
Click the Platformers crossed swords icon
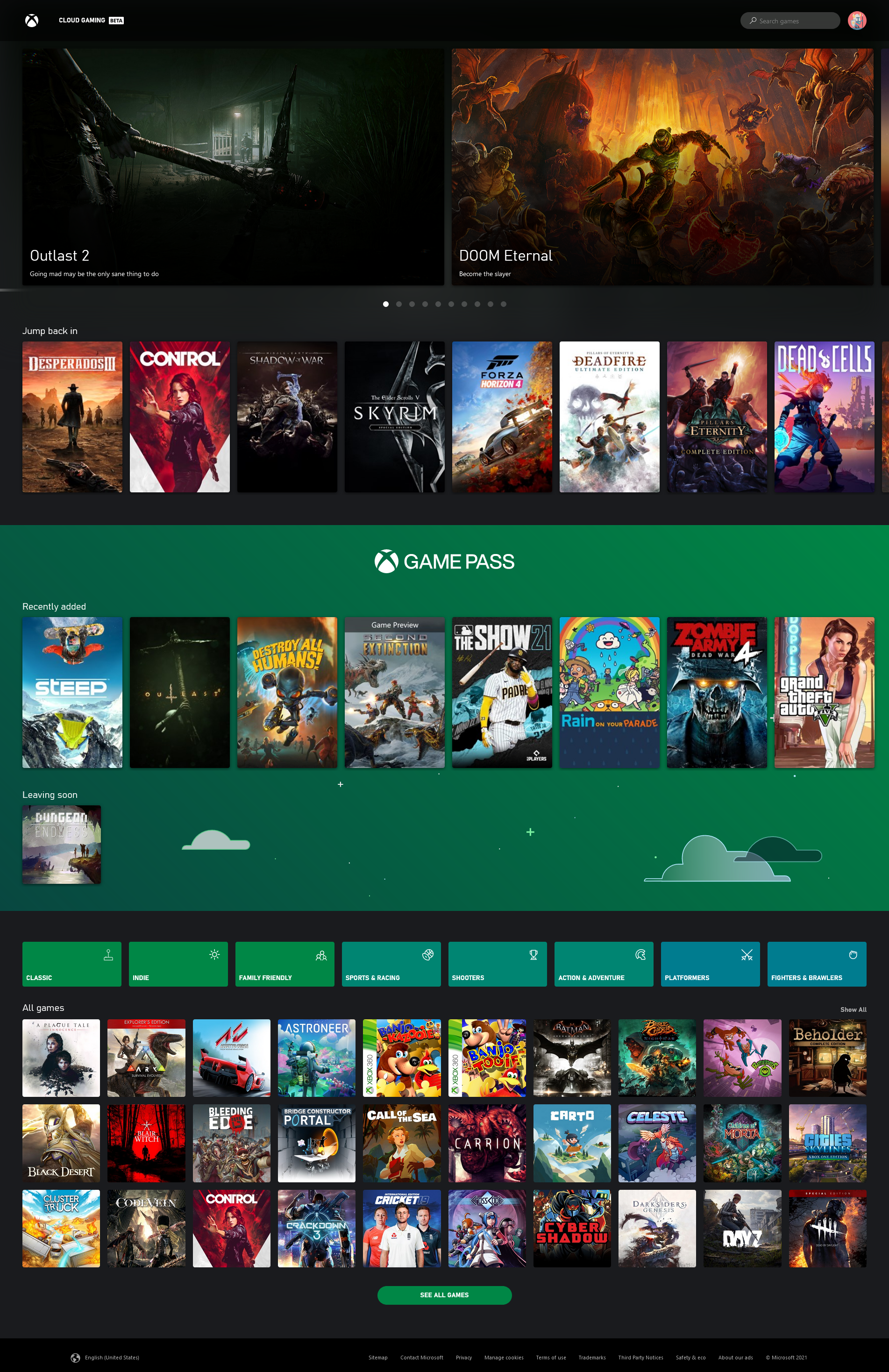point(747,955)
